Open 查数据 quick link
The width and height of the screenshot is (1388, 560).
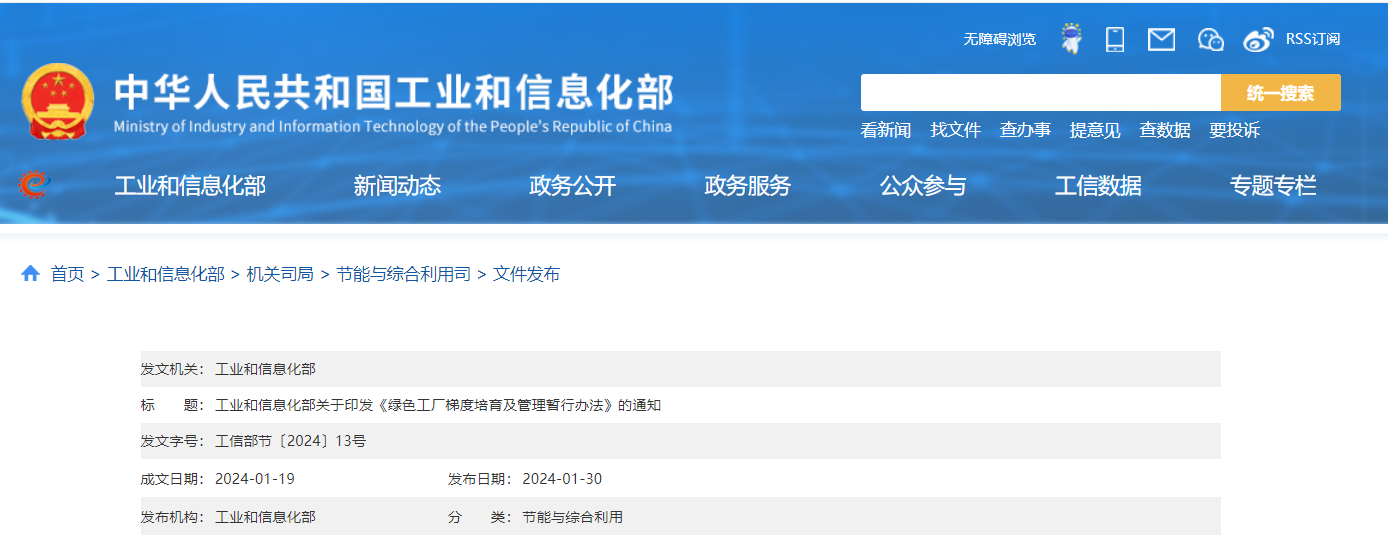pyautogui.click(x=1165, y=130)
